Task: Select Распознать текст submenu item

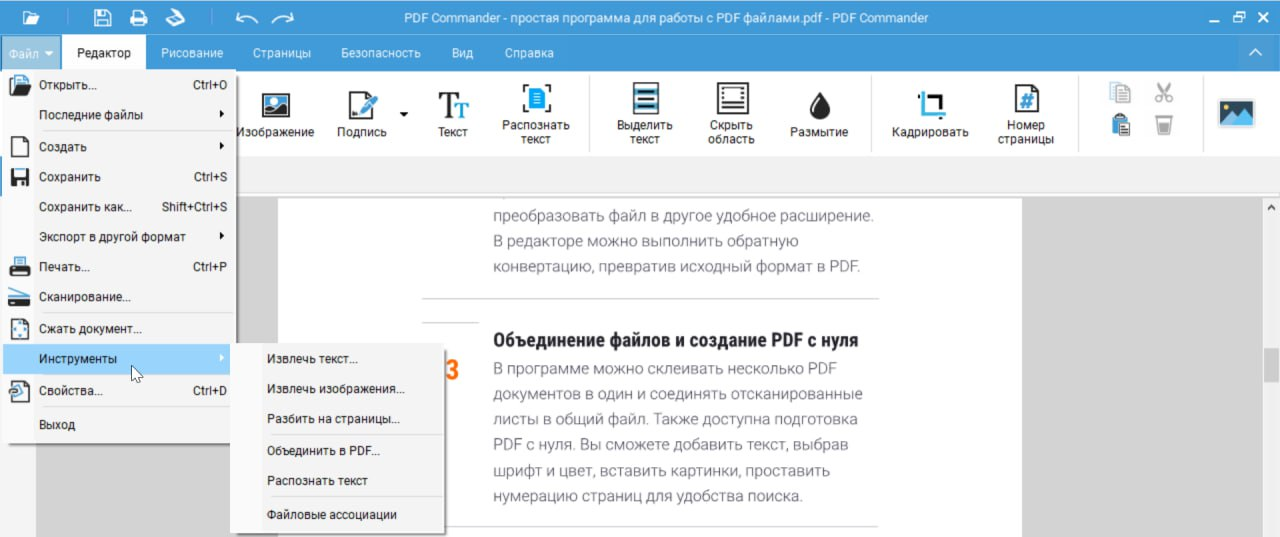Action: 337,481
